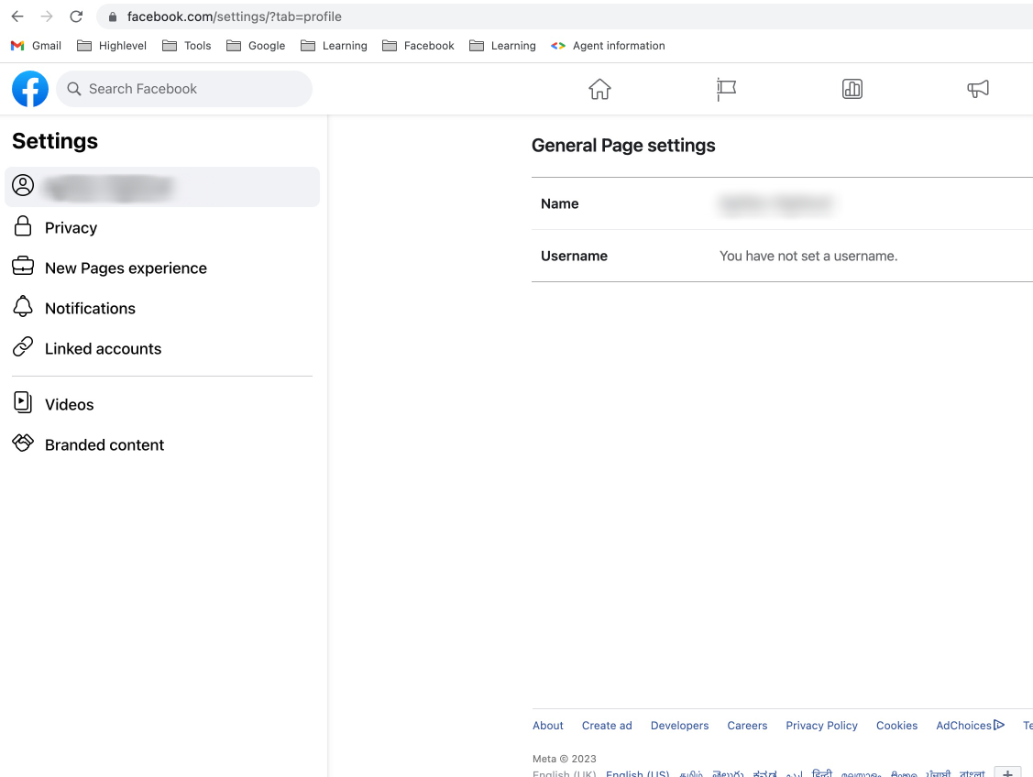Go to the Home feed icon

click(x=600, y=89)
